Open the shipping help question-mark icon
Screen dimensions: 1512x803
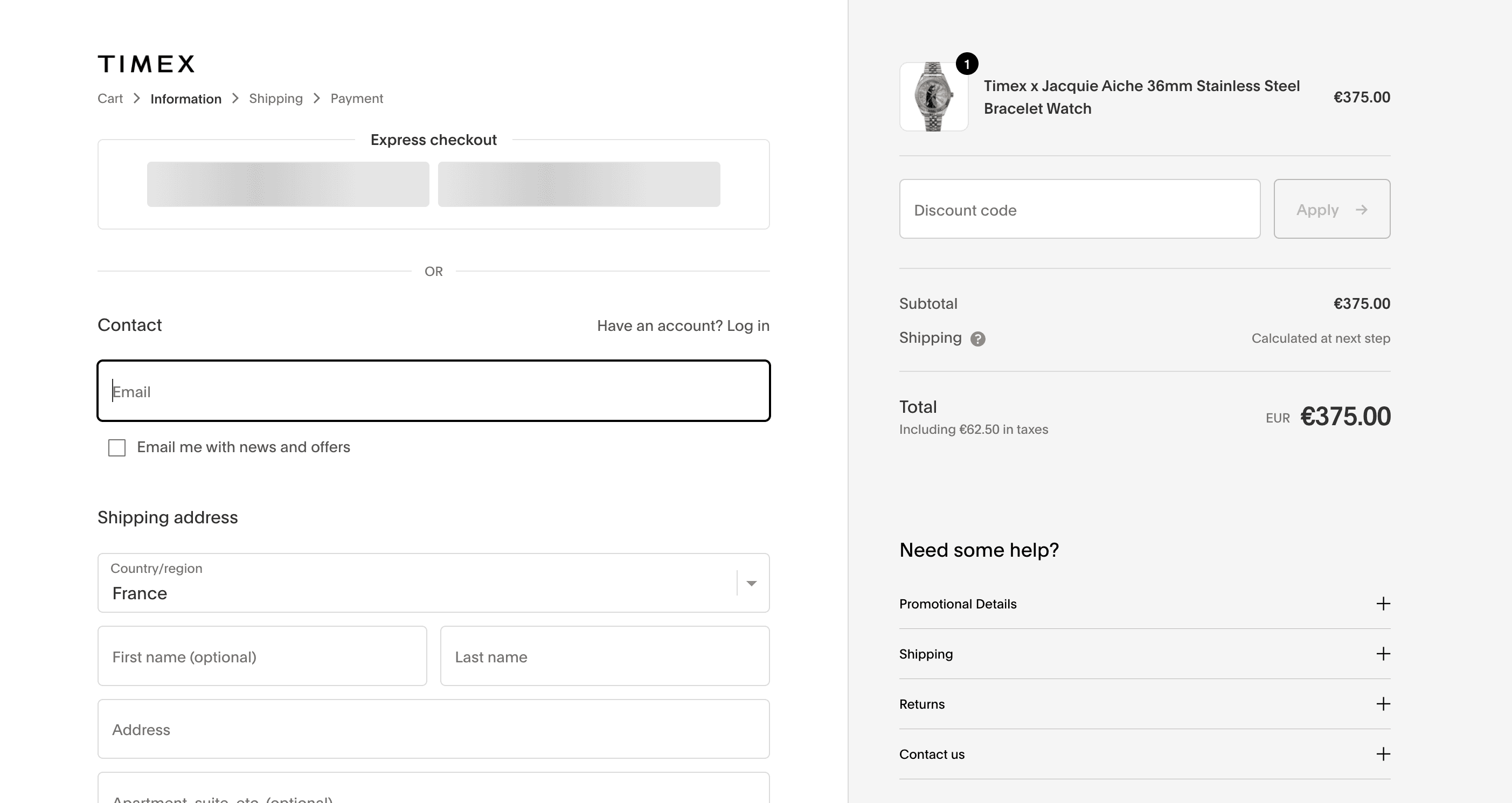977,338
